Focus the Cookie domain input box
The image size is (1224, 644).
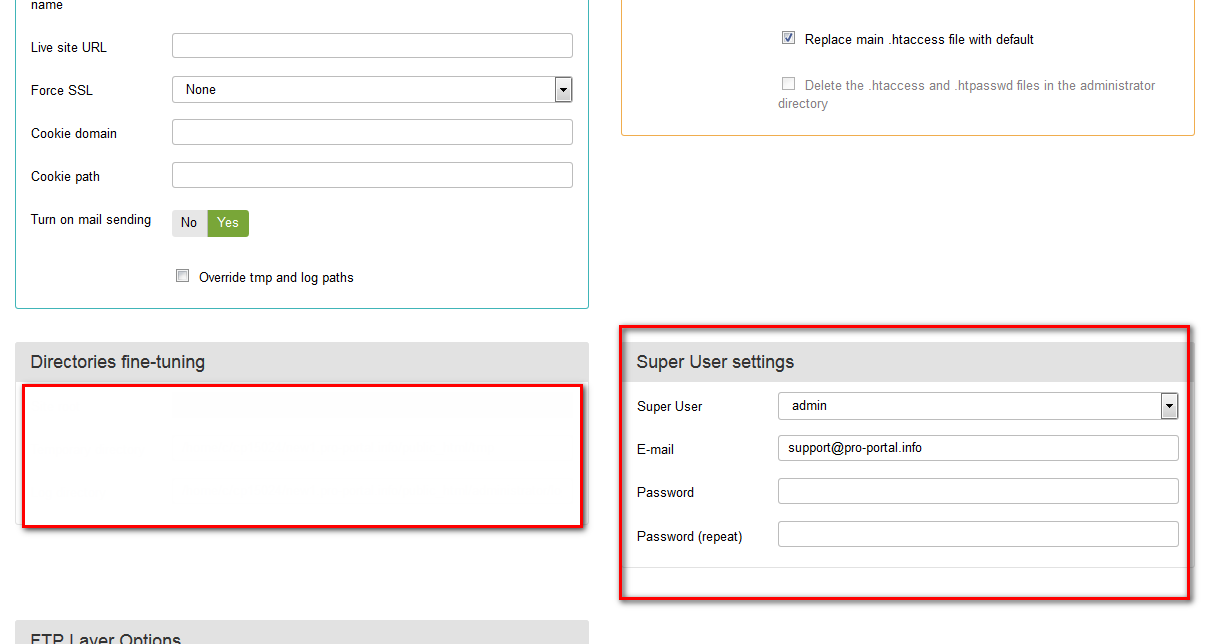tap(372, 132)
